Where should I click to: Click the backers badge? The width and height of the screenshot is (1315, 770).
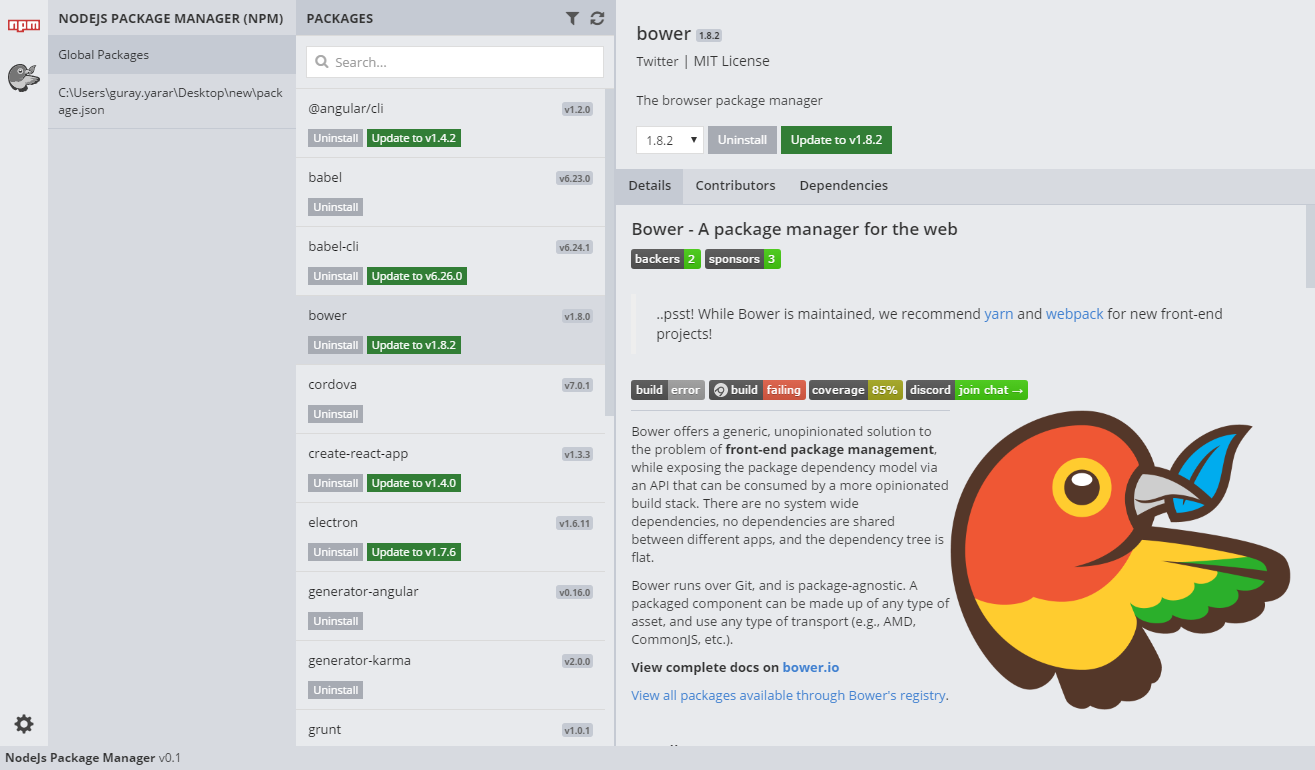click(x=666, y=259)
